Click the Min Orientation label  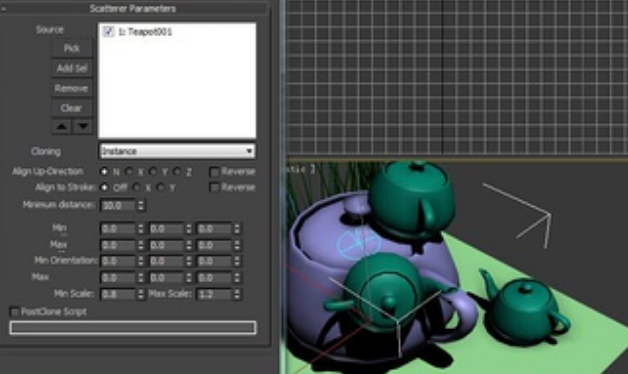point(66,261)
